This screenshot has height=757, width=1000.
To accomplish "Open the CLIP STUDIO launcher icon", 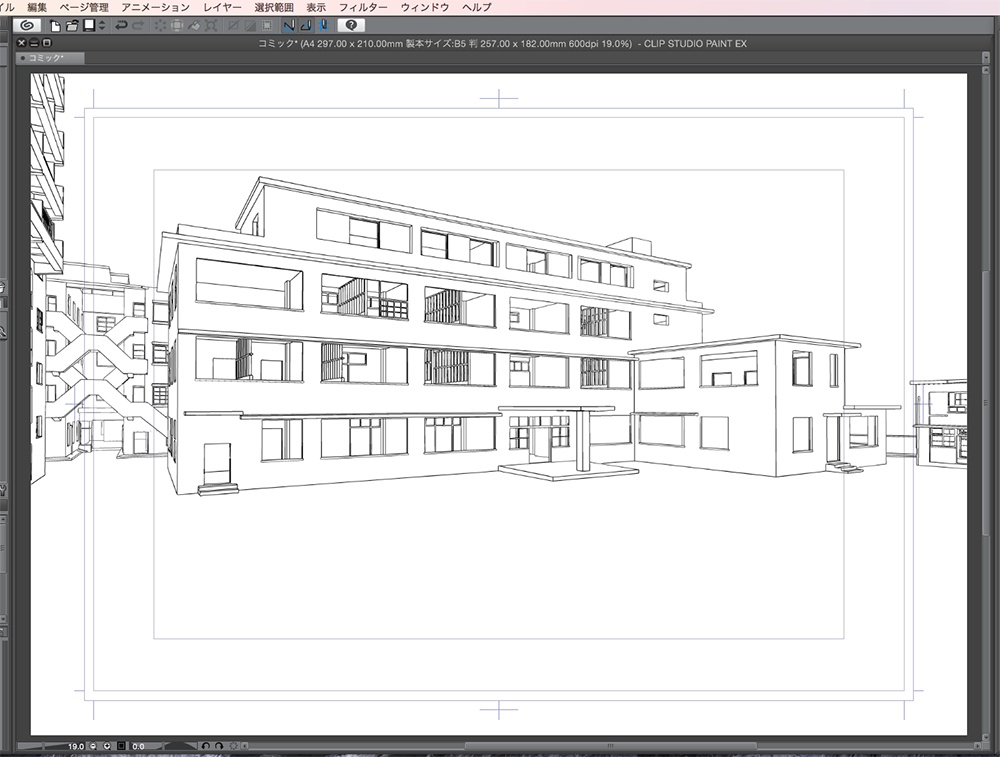I will coord(27,26).
